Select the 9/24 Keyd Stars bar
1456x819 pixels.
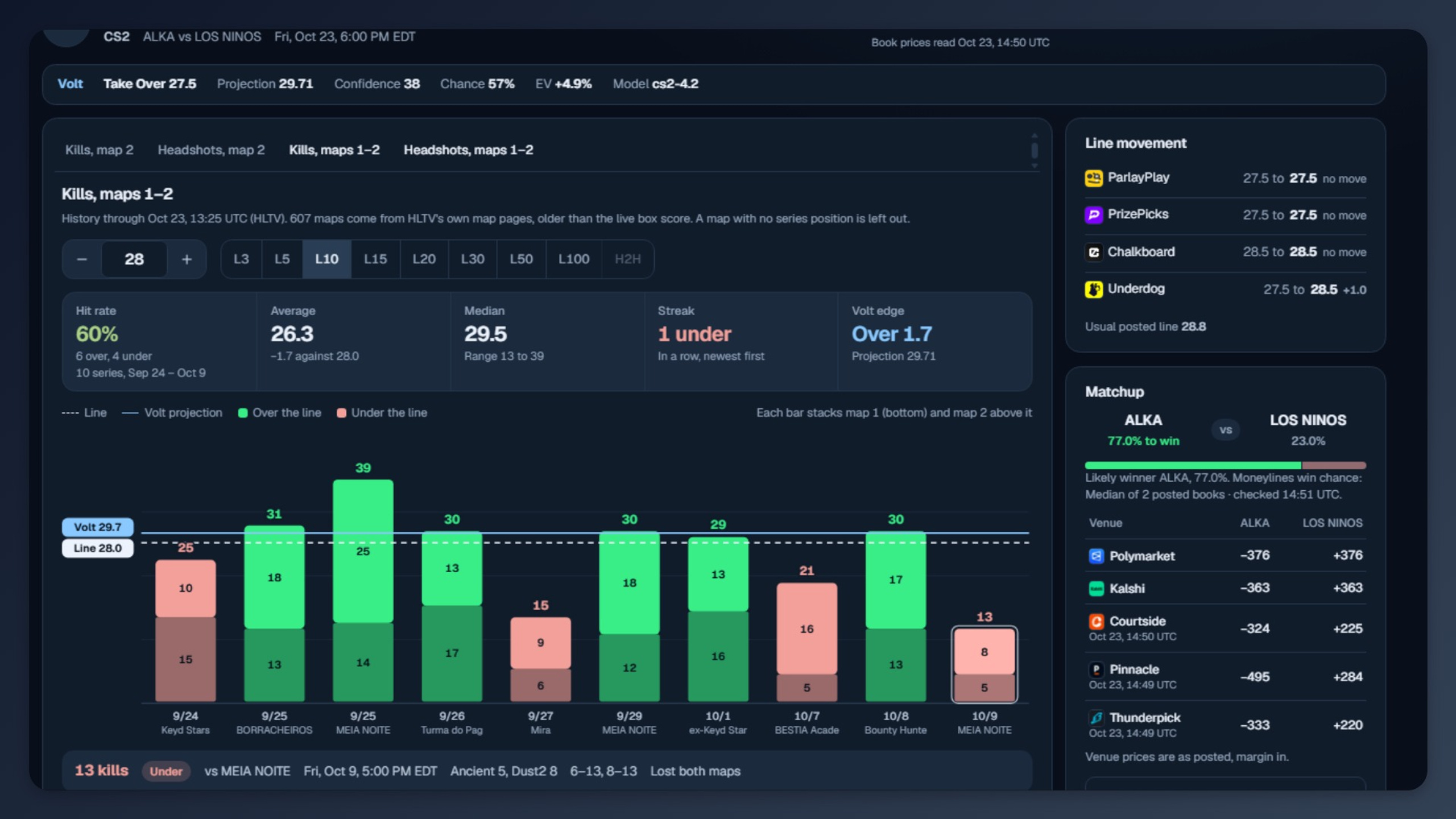pos(185,631)
